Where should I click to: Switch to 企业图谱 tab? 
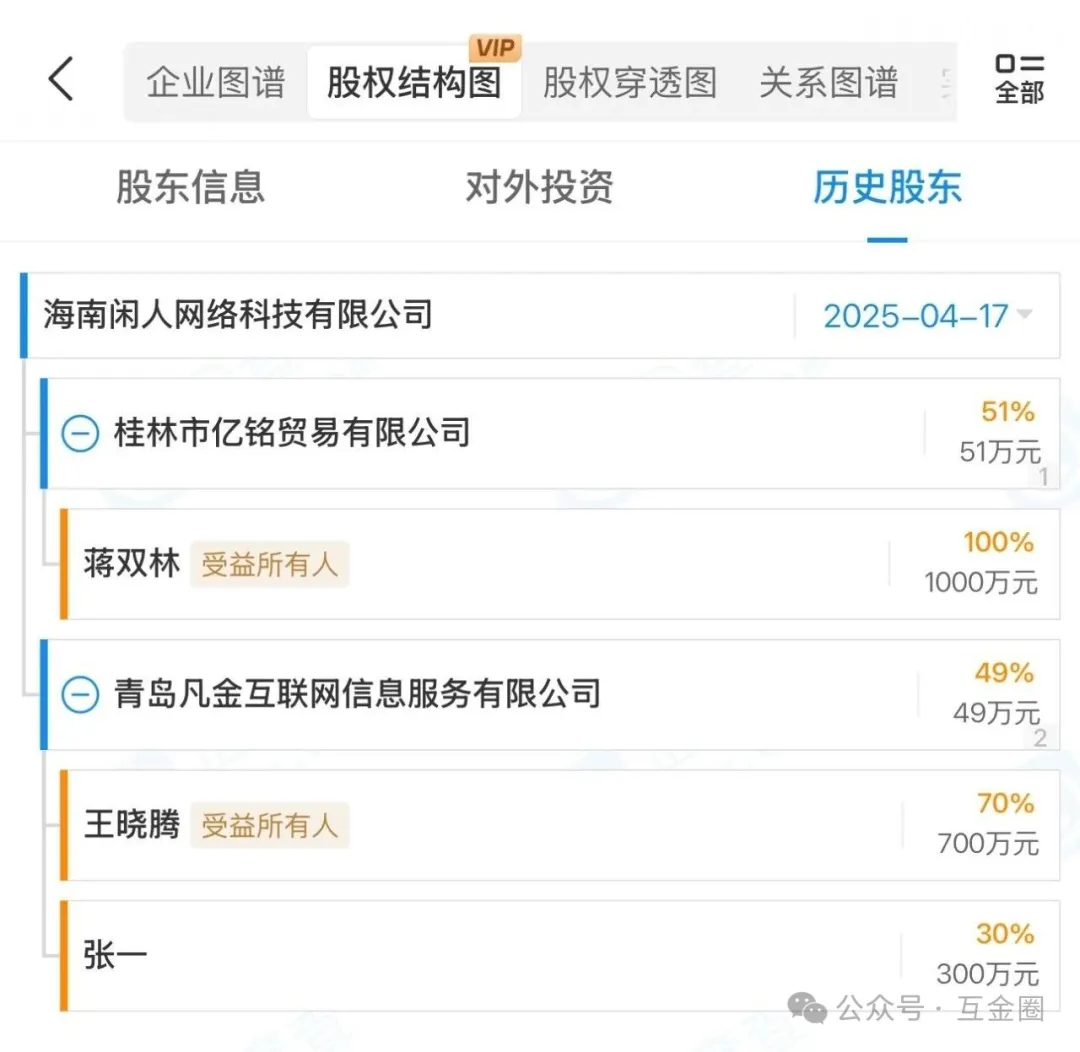216,82
